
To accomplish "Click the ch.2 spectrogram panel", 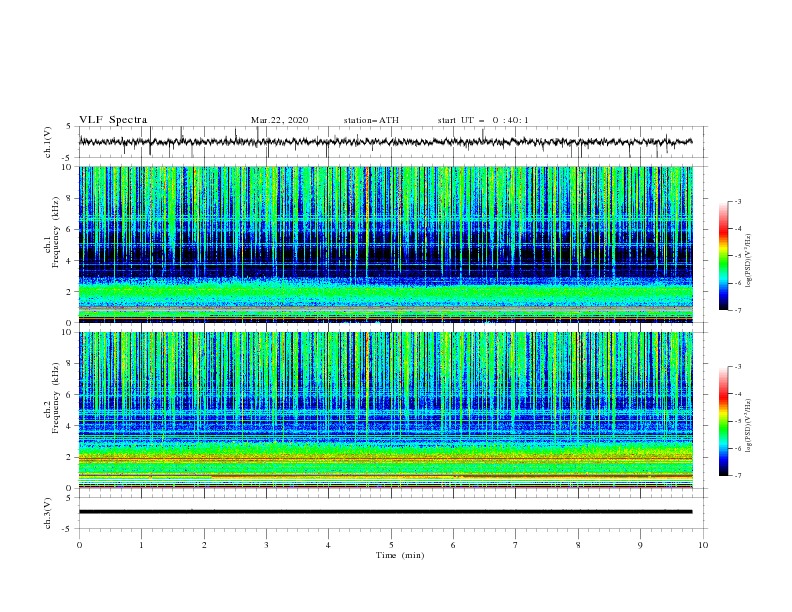I will 385,410.
